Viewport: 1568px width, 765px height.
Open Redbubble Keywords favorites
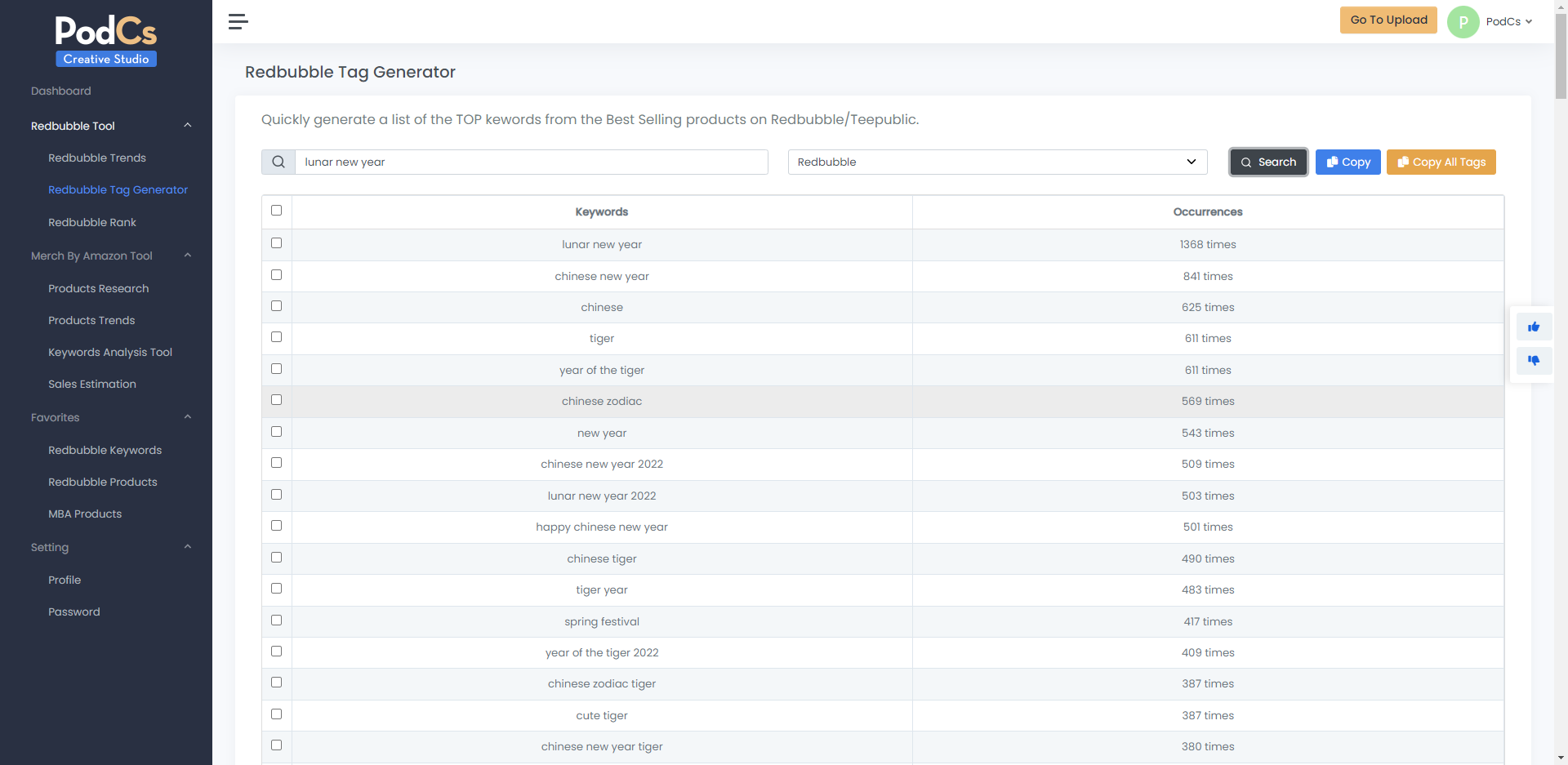[105, 450]
